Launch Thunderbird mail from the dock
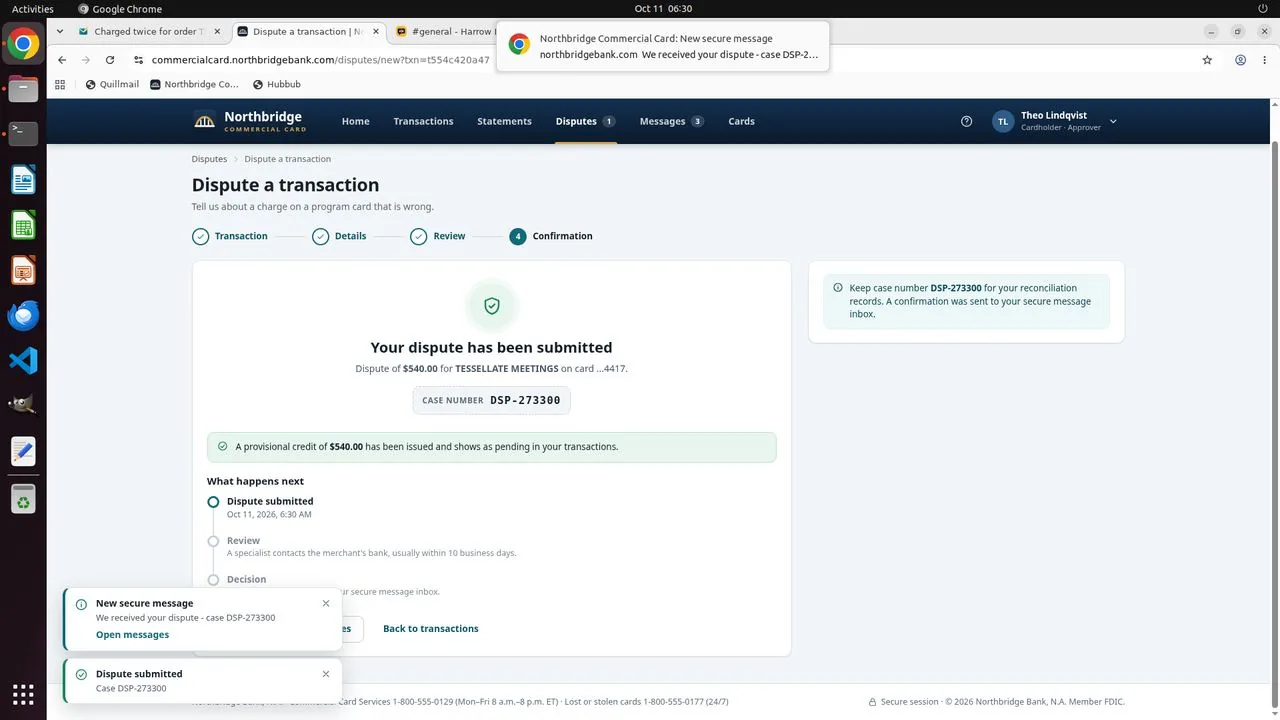Screen dimensions: 1280x720 [23, 316]
